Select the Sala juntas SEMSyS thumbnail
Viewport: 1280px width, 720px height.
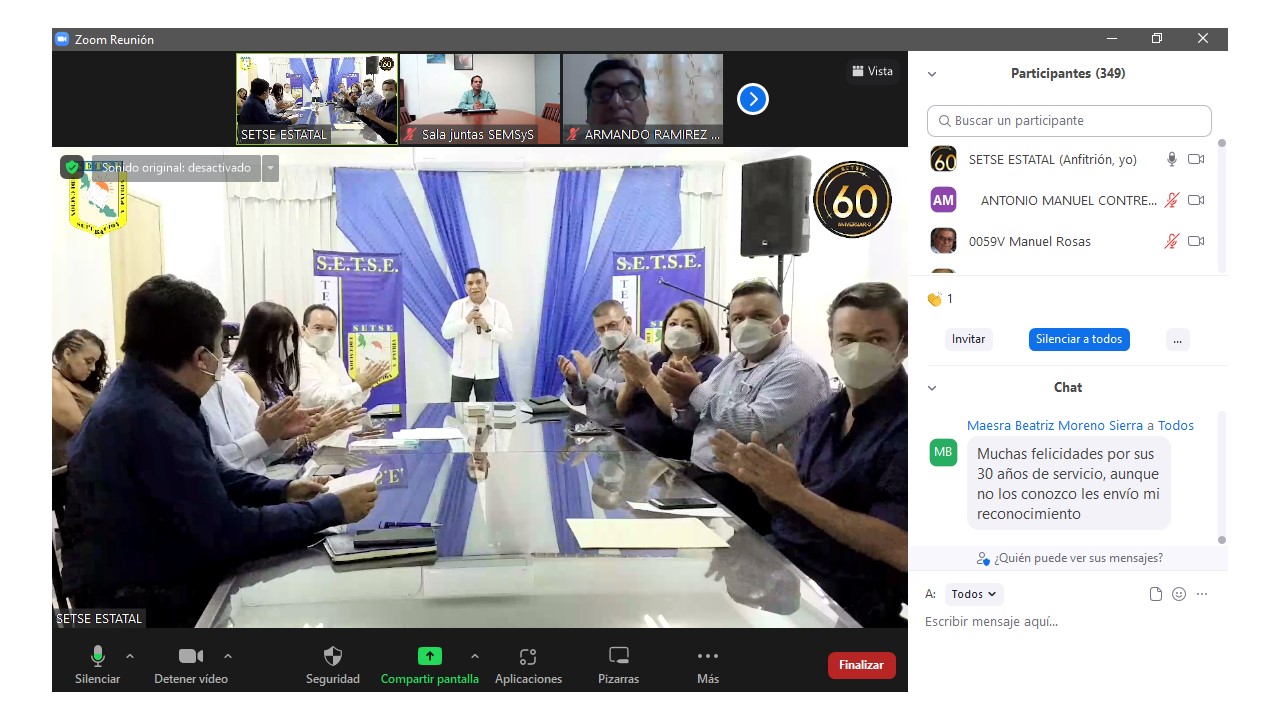point(480,99)
